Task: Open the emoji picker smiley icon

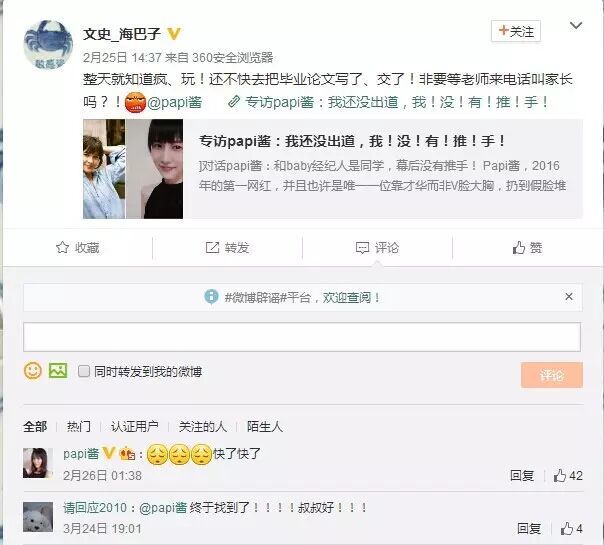Action: click(x=33, y=371)
